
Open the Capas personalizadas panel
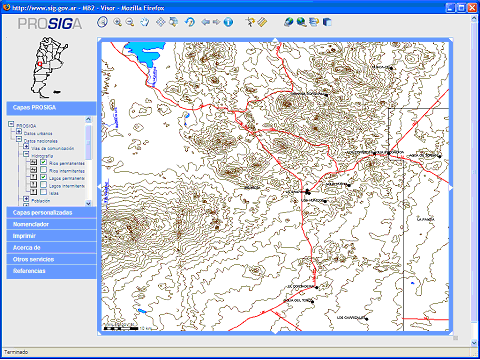pyautogui.click(x=51, y=212)
